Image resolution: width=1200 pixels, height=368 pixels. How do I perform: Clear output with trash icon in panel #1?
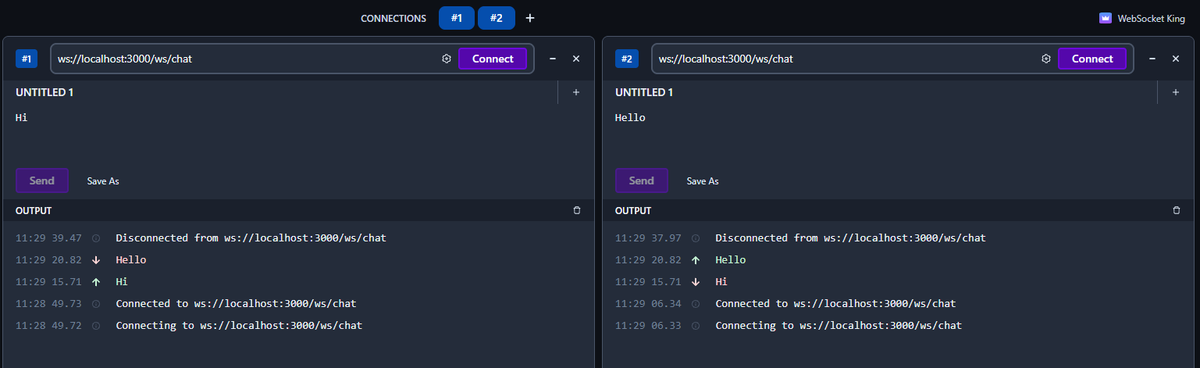[x=576, y=211]
